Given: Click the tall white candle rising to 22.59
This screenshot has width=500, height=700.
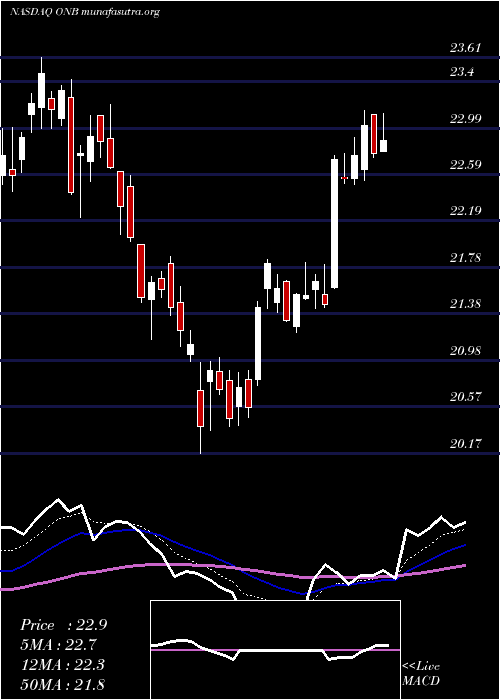Looking at the screenshot, I should click(x=334, y=221).
